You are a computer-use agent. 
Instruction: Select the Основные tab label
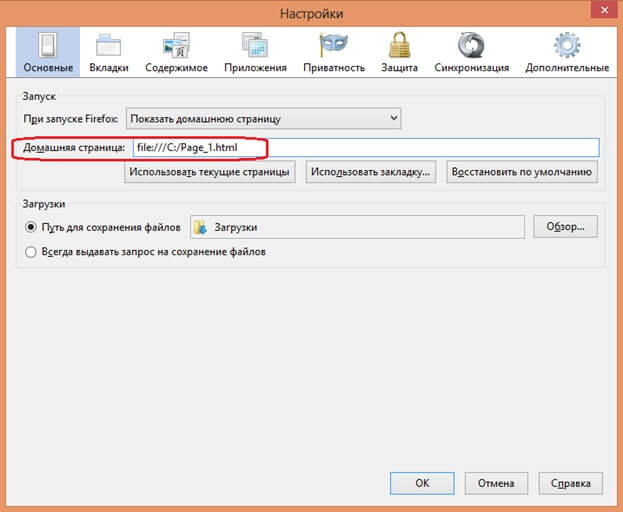(x=48, y=68)
